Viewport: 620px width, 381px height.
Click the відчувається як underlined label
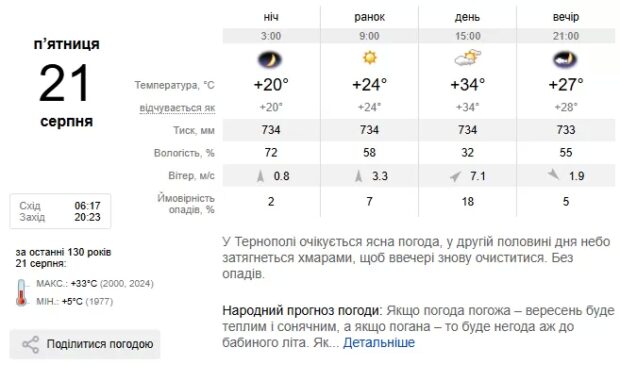[177, 108]
